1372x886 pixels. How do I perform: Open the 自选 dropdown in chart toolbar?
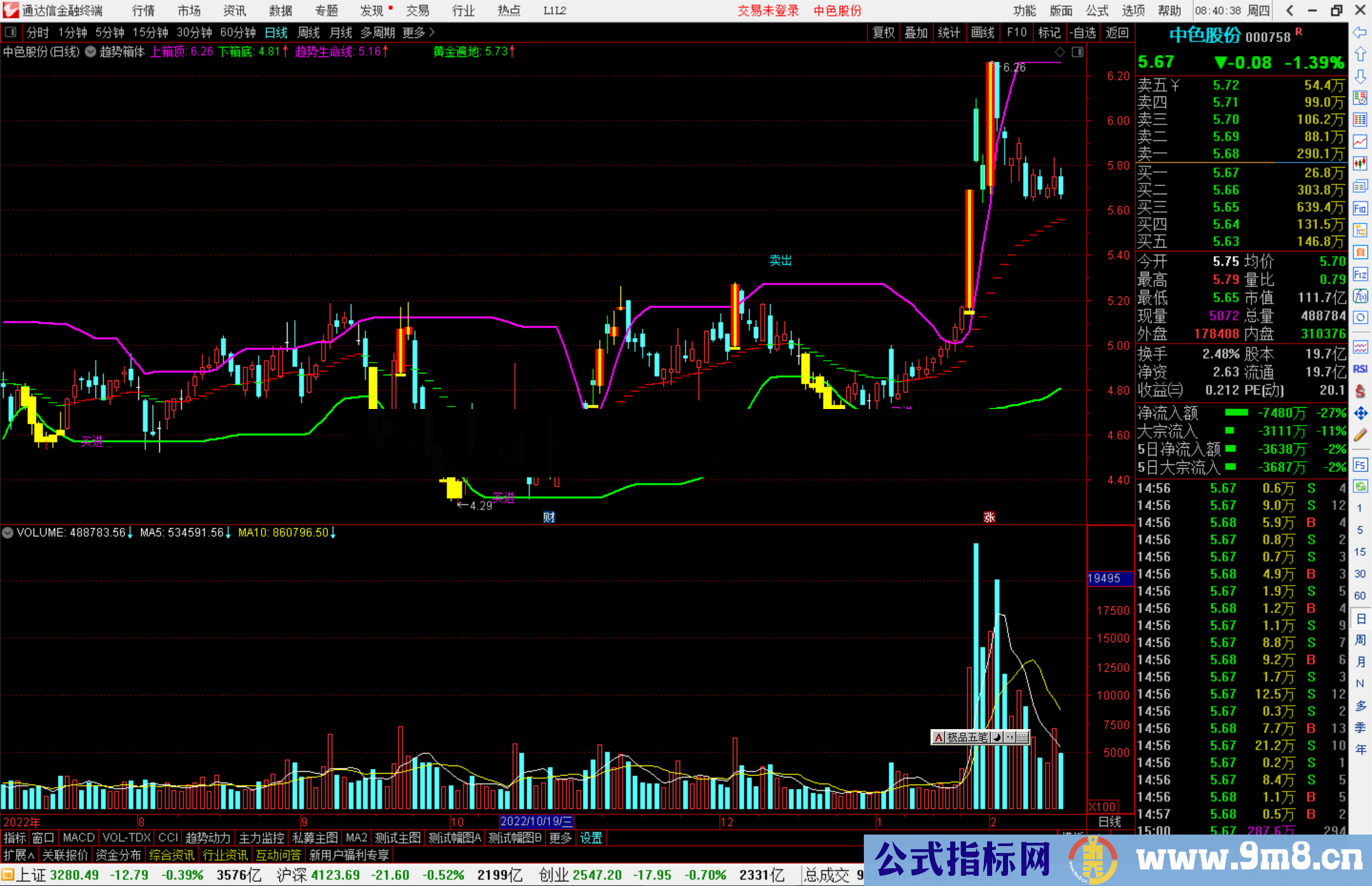1083,32
